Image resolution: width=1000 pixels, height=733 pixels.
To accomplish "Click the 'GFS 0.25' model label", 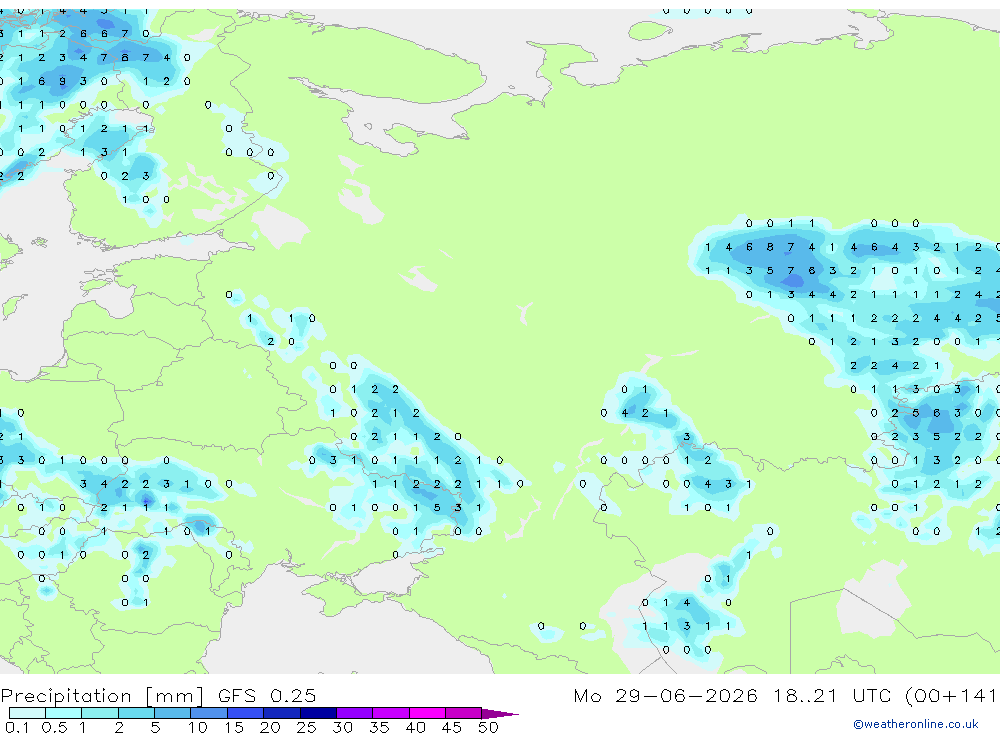I will coord(267,695).
